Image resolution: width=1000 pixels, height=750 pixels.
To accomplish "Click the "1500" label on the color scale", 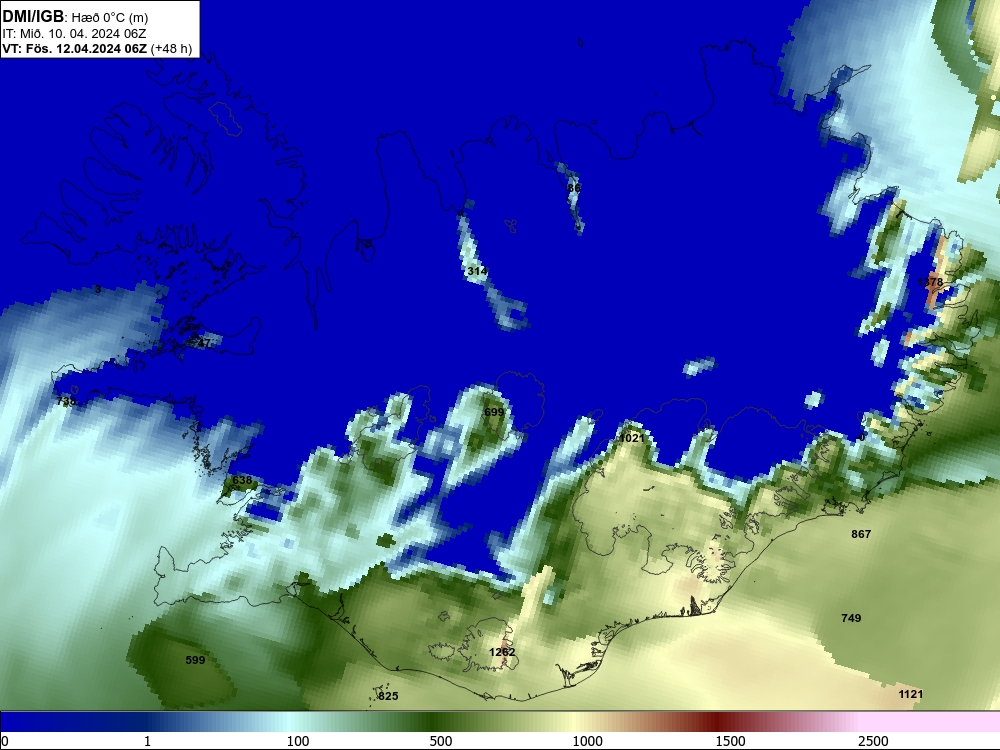I will tap(730, 741).
